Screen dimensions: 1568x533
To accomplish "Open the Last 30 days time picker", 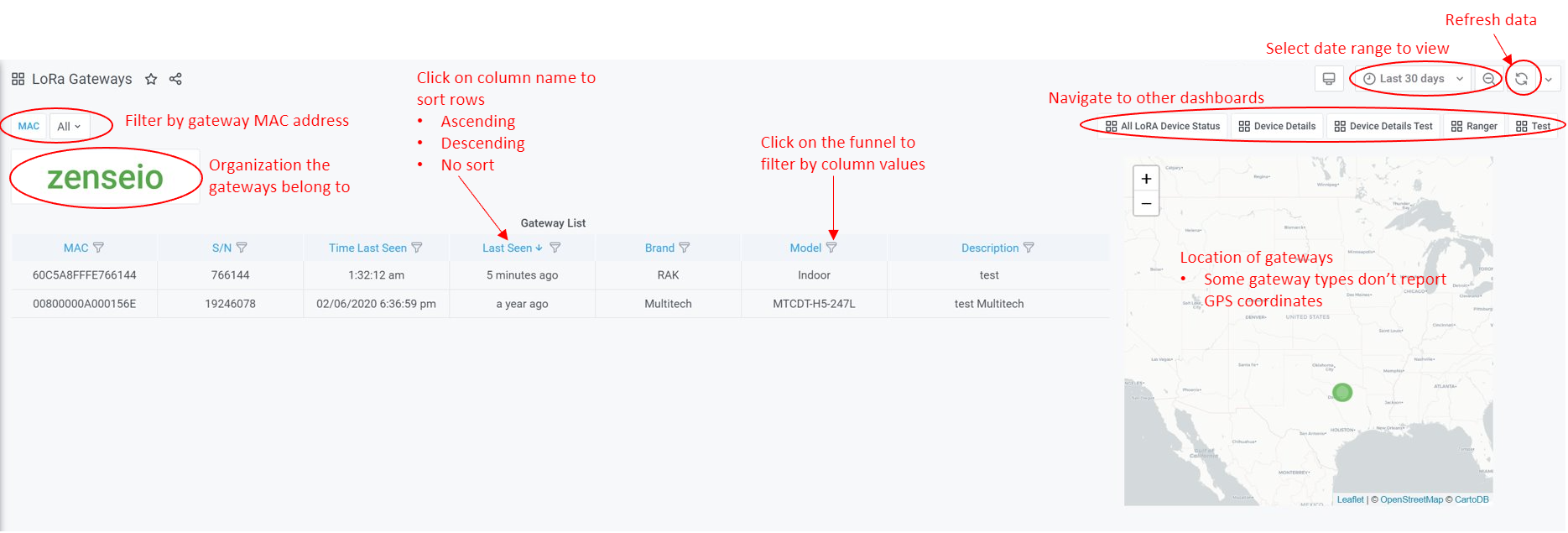I will (x=1413, y=79).
